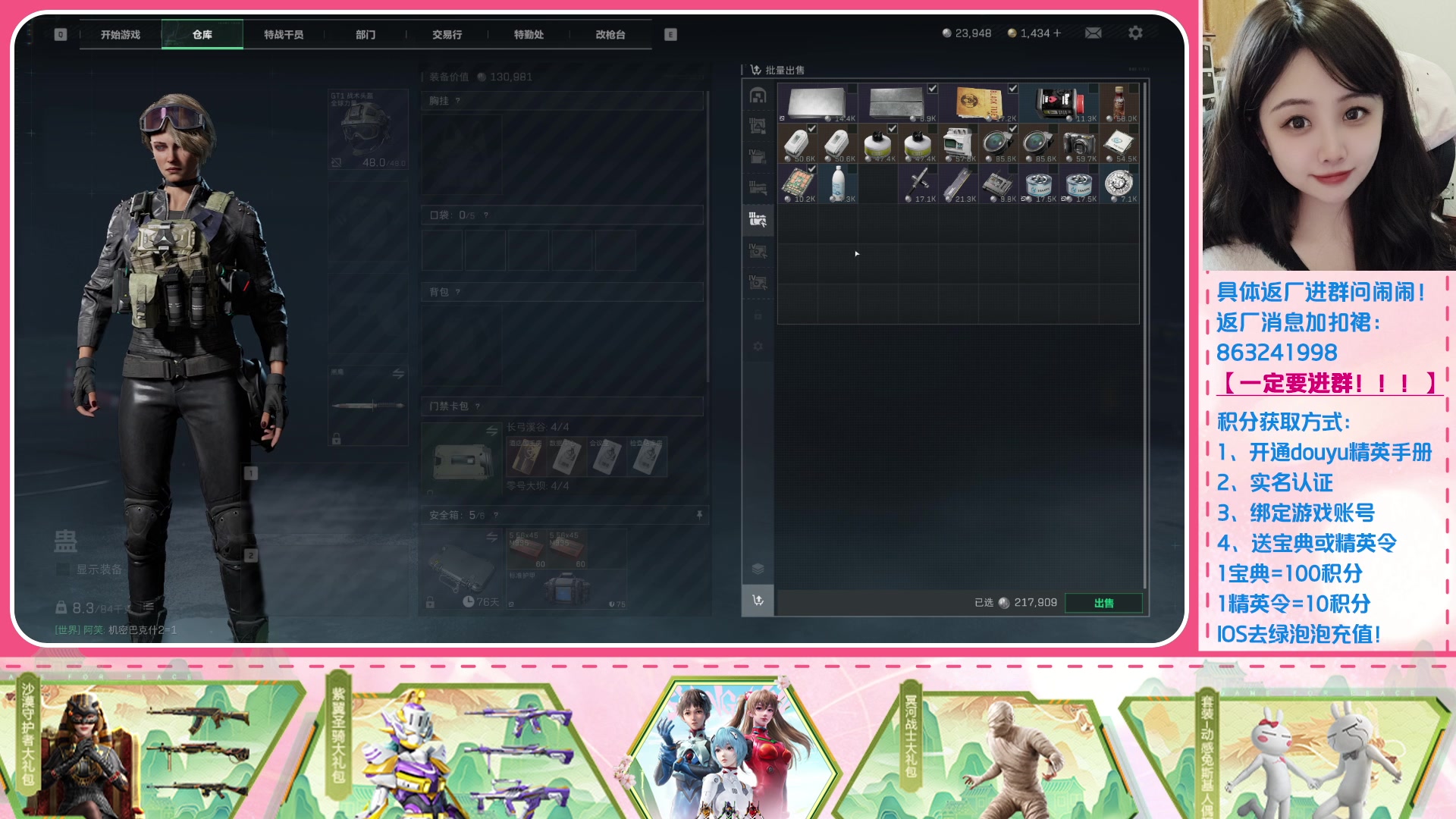The width and height of the screenshot is (1456, 819).
Task: Click the GT1 tactical helmet slot
Action: [x=368, y=129]
